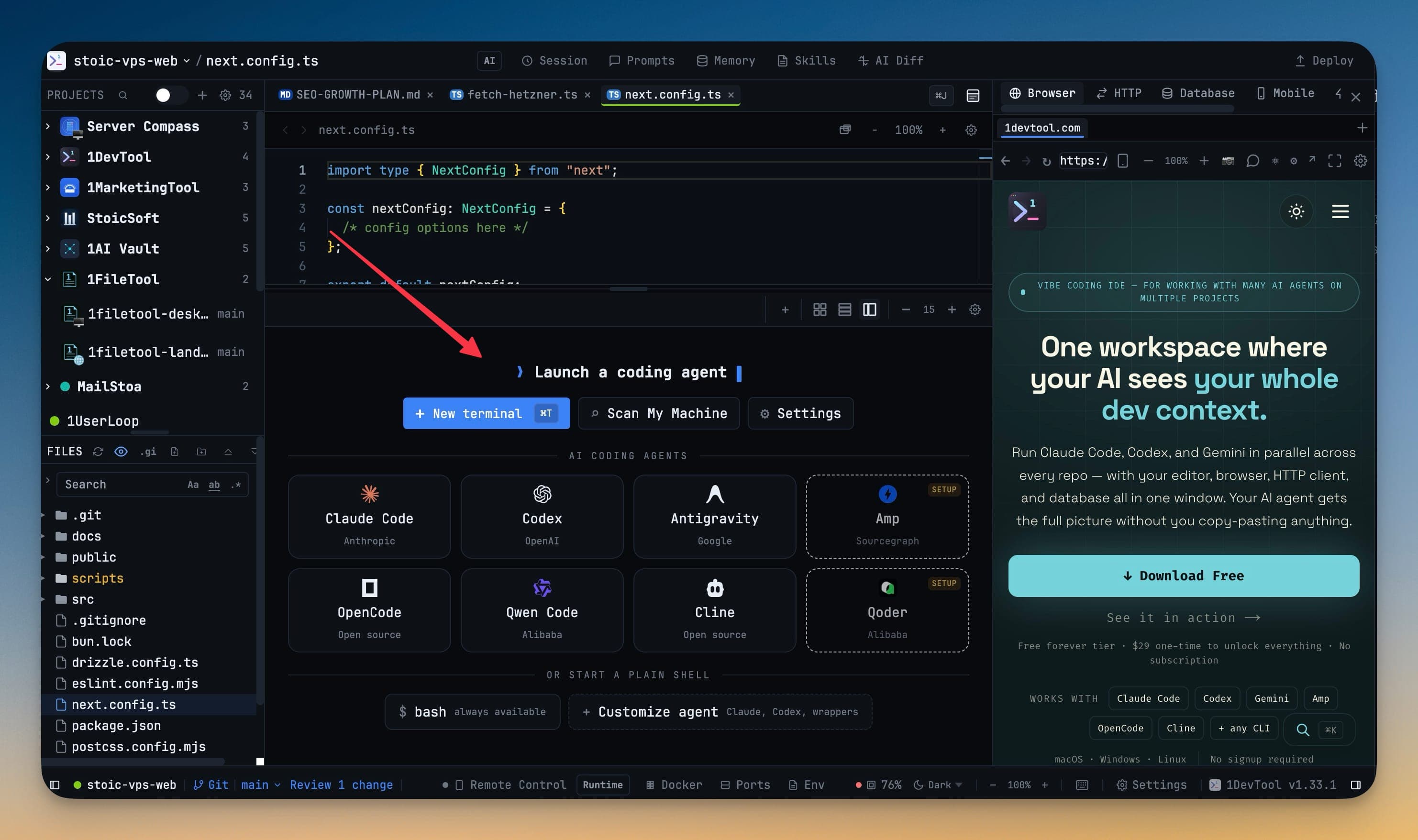Open Docker panel in status bar
This screenshot has width=1418, height=840.
674,785
